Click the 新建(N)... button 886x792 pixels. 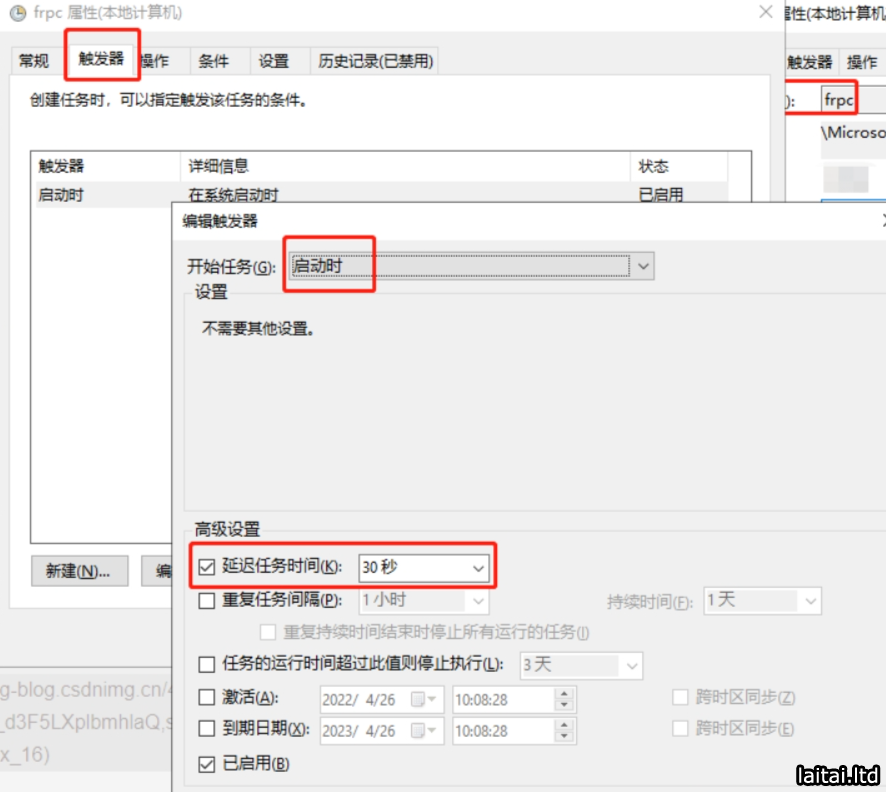pyautogui.click(x=78, y=571)
